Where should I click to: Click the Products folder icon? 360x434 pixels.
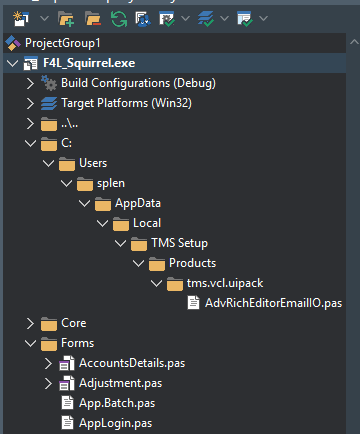tap(157, 264)
